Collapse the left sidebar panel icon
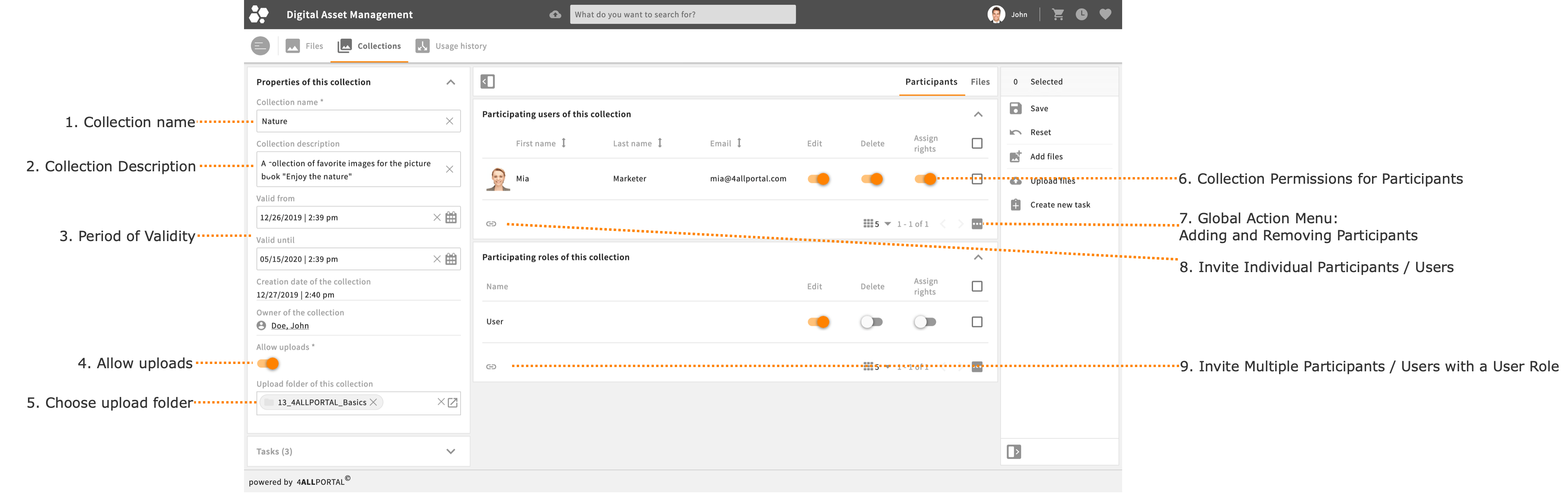Image resolution: width=1568 pixels, height=500 pixels. tap(488, 82)
